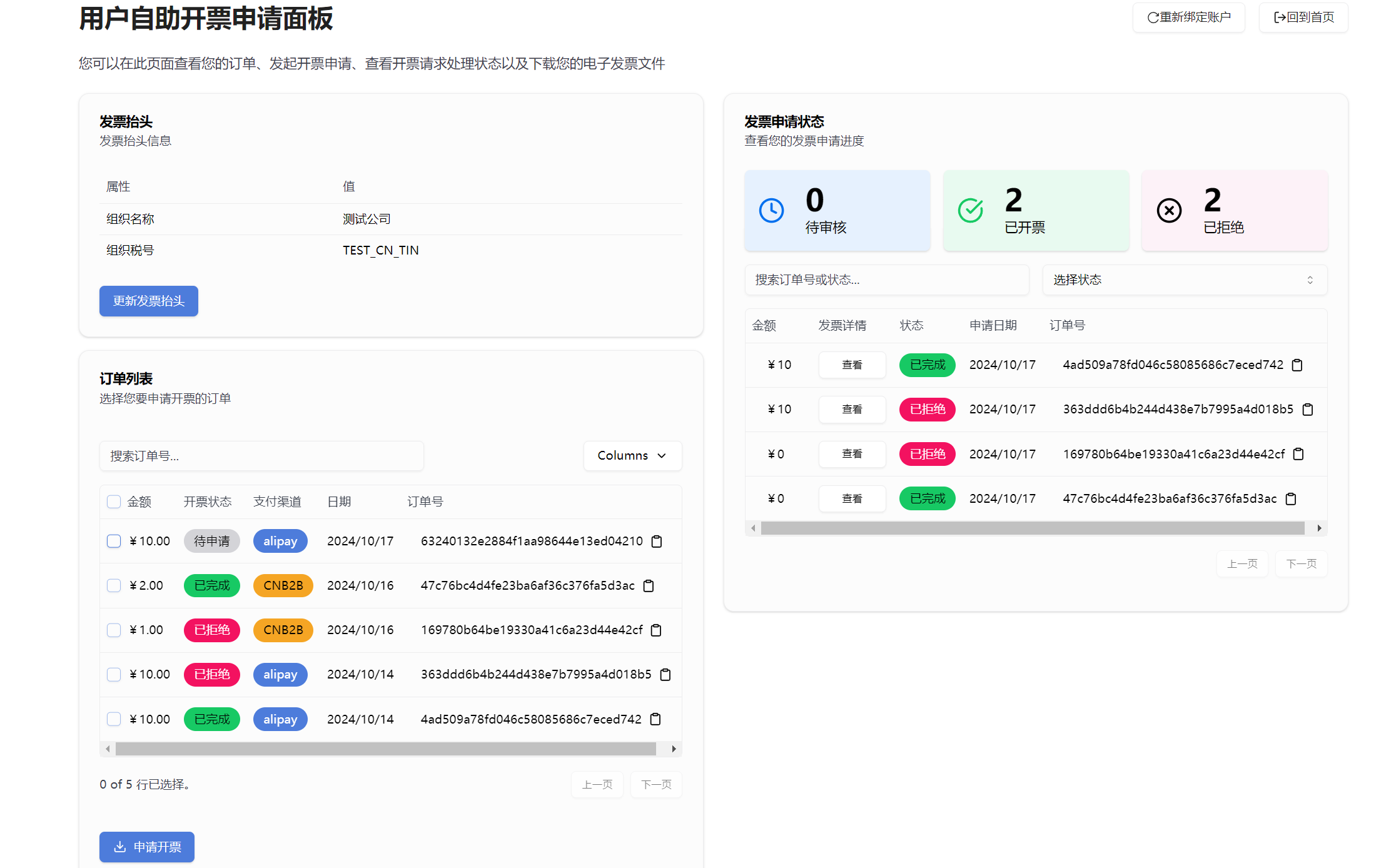Copy order 47c76bc4 in invoice status table

1291,499
